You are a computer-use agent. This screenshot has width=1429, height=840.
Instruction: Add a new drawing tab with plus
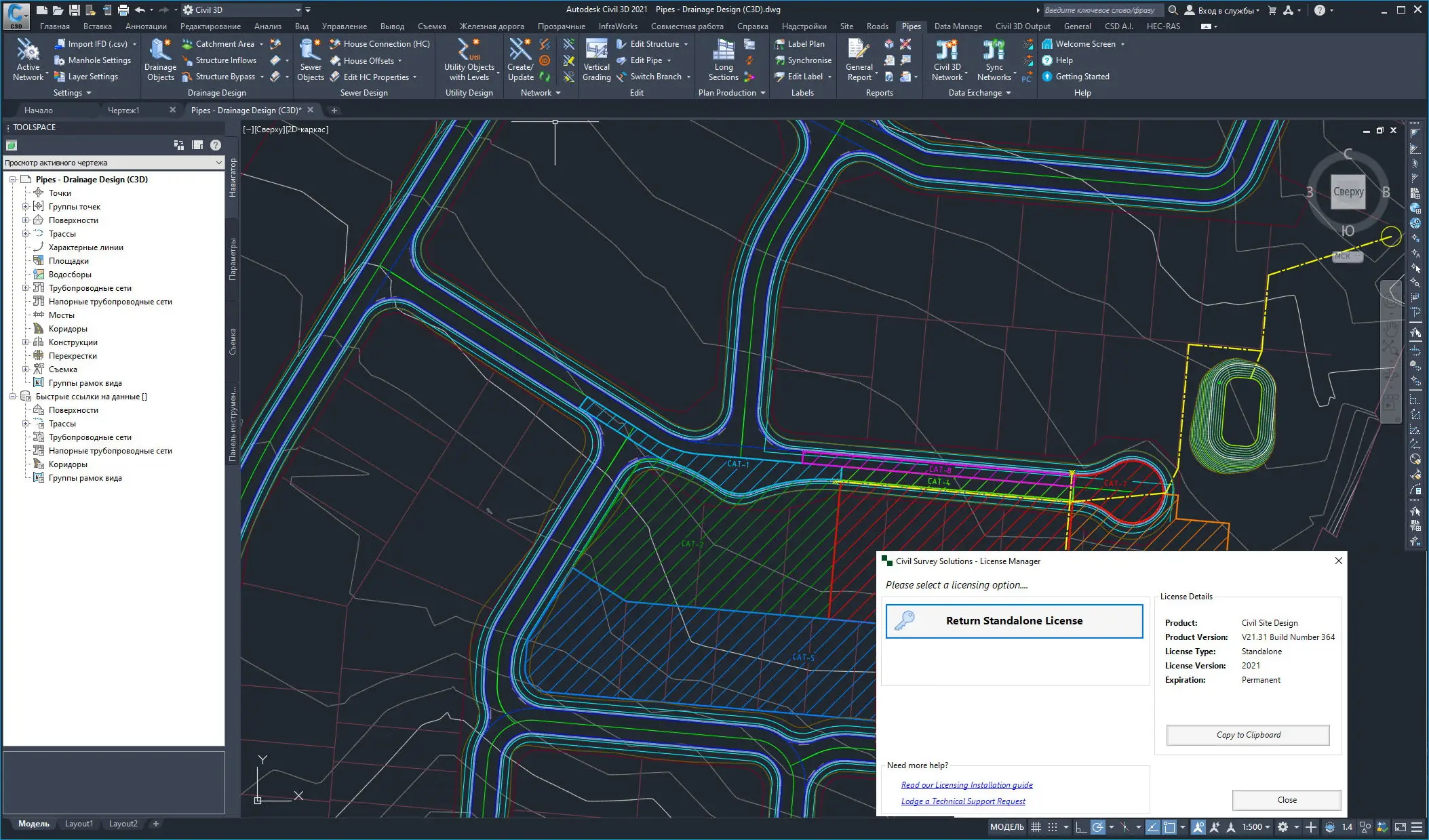pos(334,110)
